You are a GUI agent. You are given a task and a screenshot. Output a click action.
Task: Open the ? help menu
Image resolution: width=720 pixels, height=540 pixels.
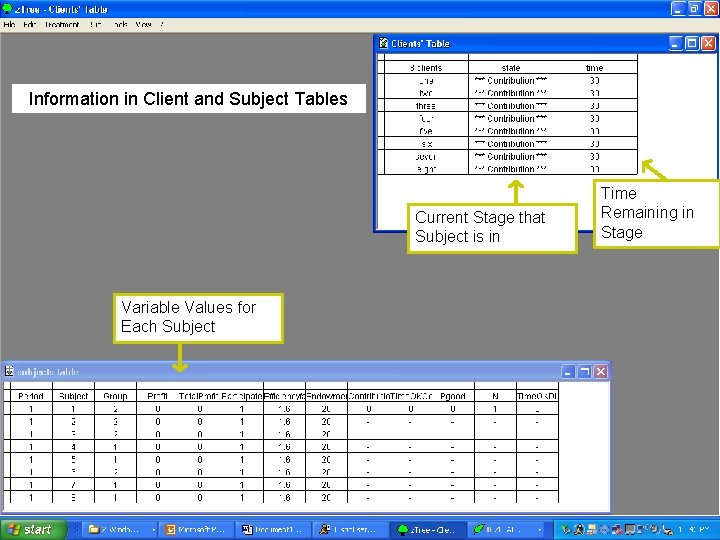(x=162, y=25)
